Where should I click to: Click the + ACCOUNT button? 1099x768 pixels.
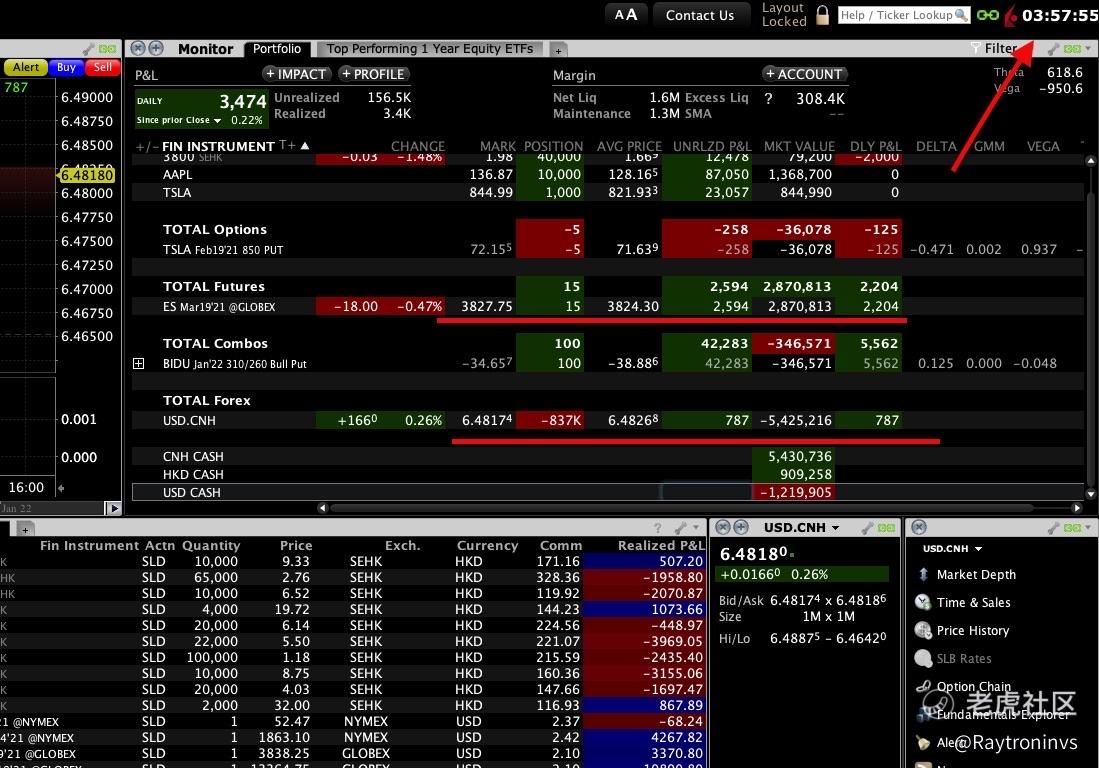805,74
